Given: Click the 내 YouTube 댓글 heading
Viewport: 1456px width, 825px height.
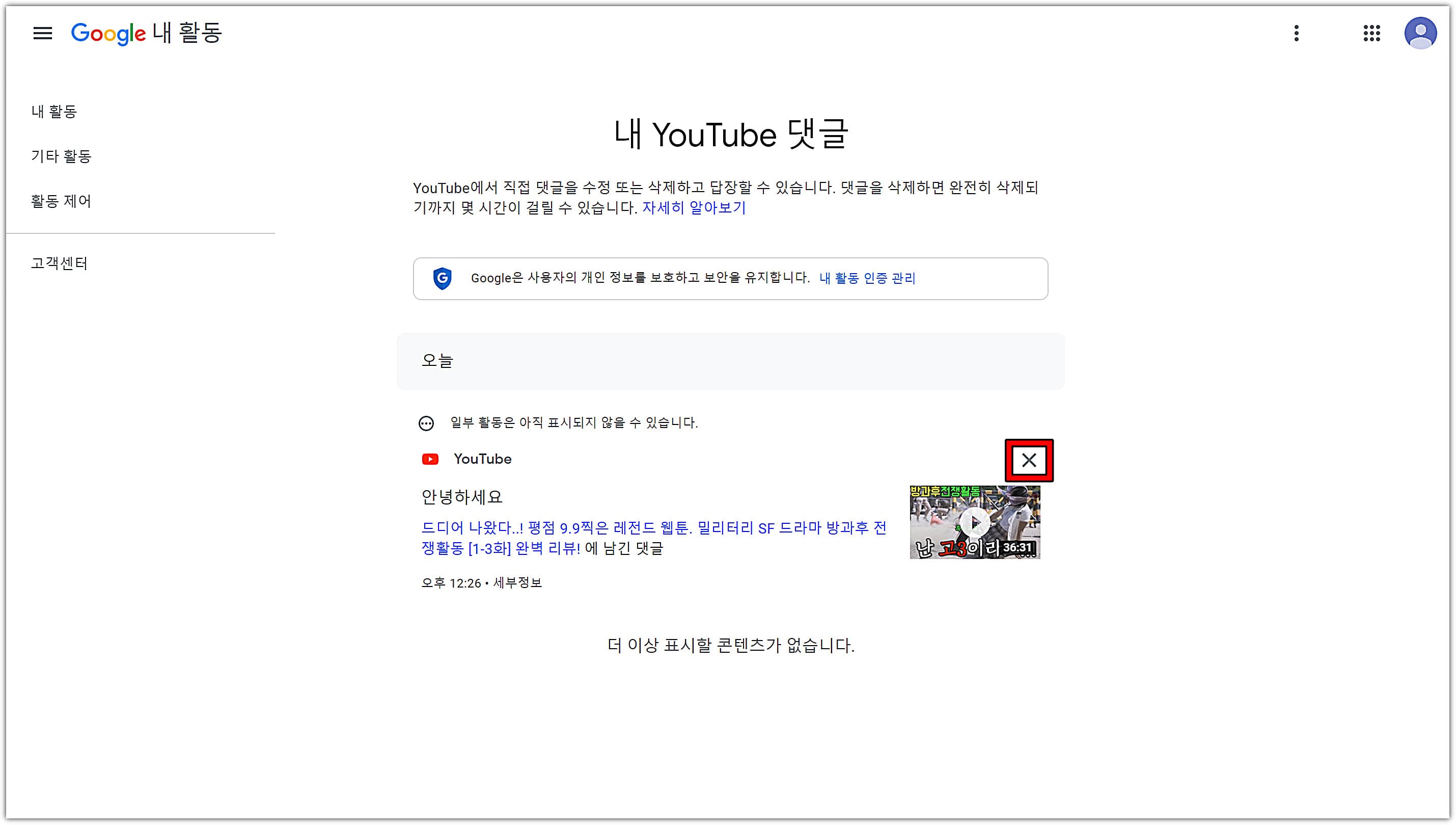Looking at the screenshot, I should tap(731, 135).
